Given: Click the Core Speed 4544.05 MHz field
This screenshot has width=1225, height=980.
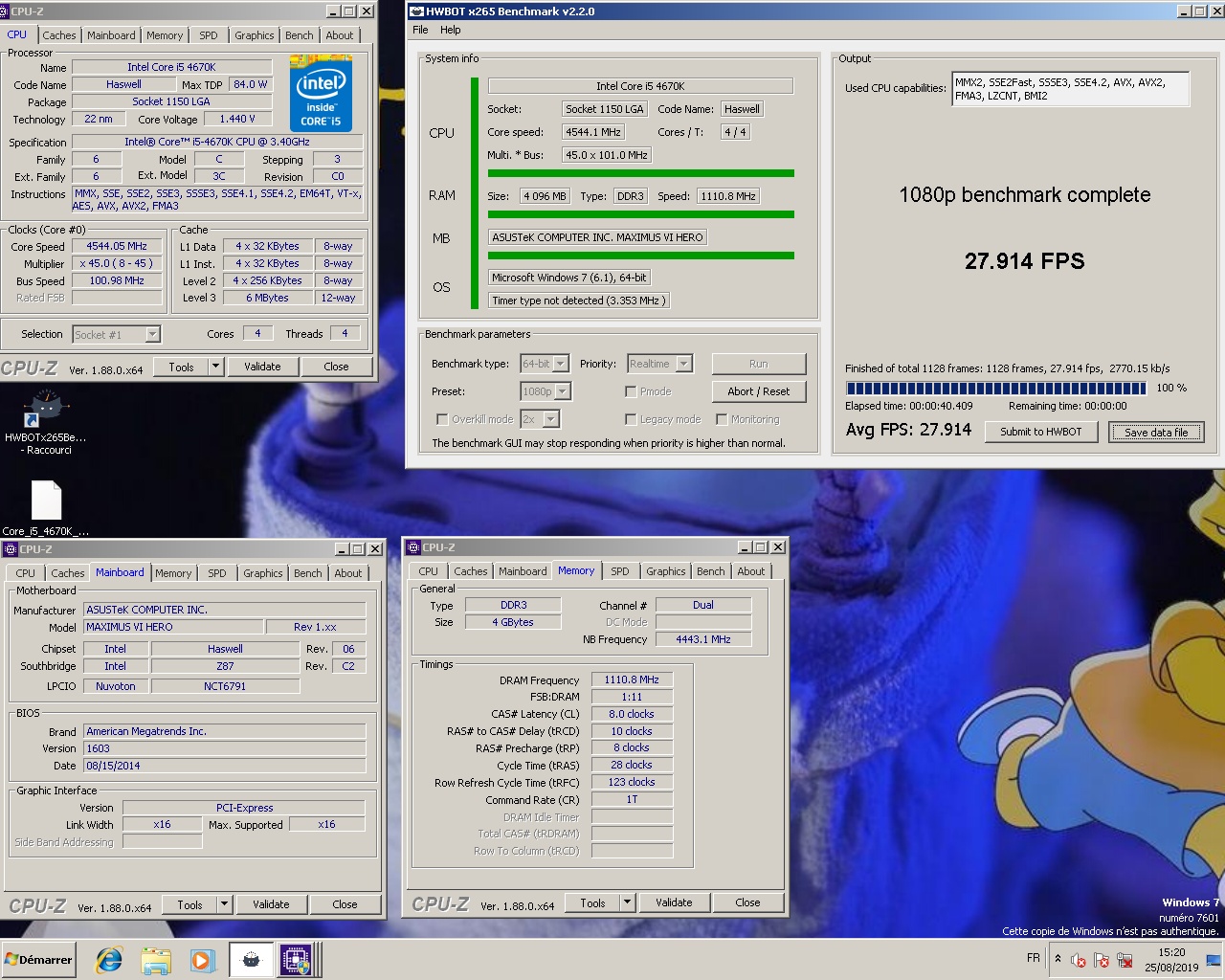Looking at the screenshot, I should pyautogui.click(x=117, y=246).
